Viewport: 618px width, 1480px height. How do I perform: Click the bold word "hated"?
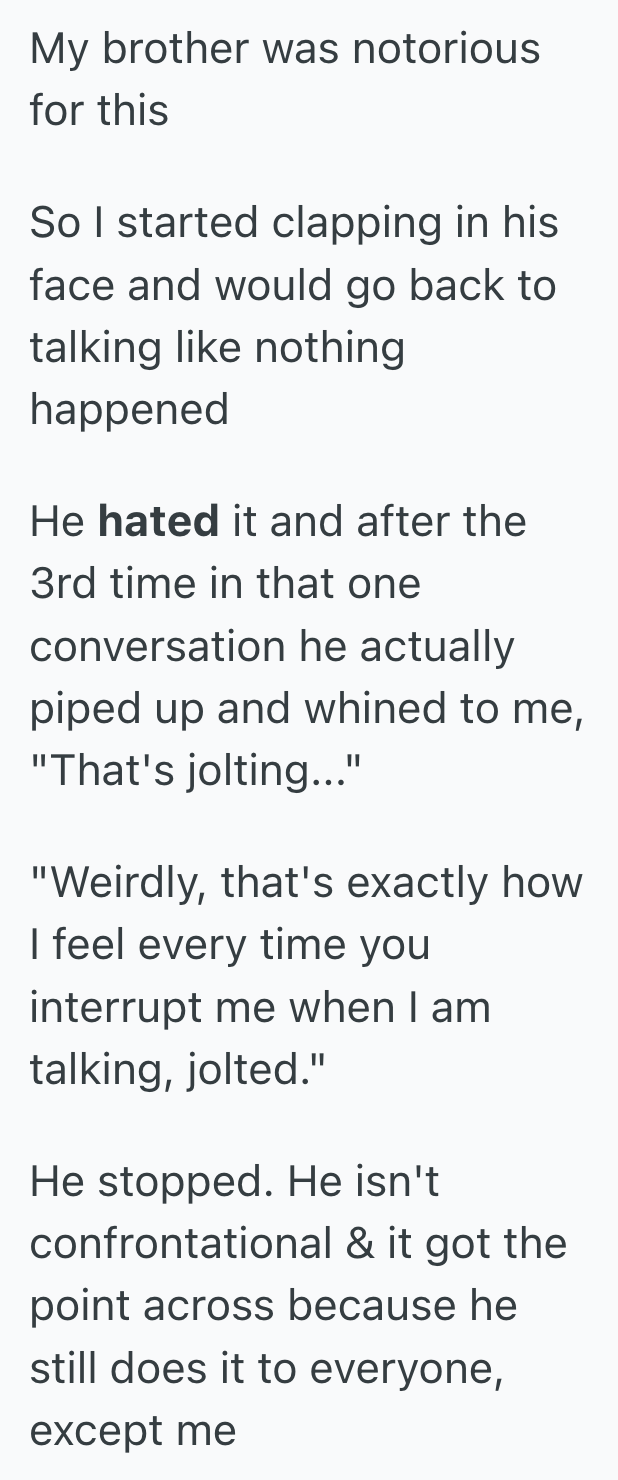(x=158, y=522)
